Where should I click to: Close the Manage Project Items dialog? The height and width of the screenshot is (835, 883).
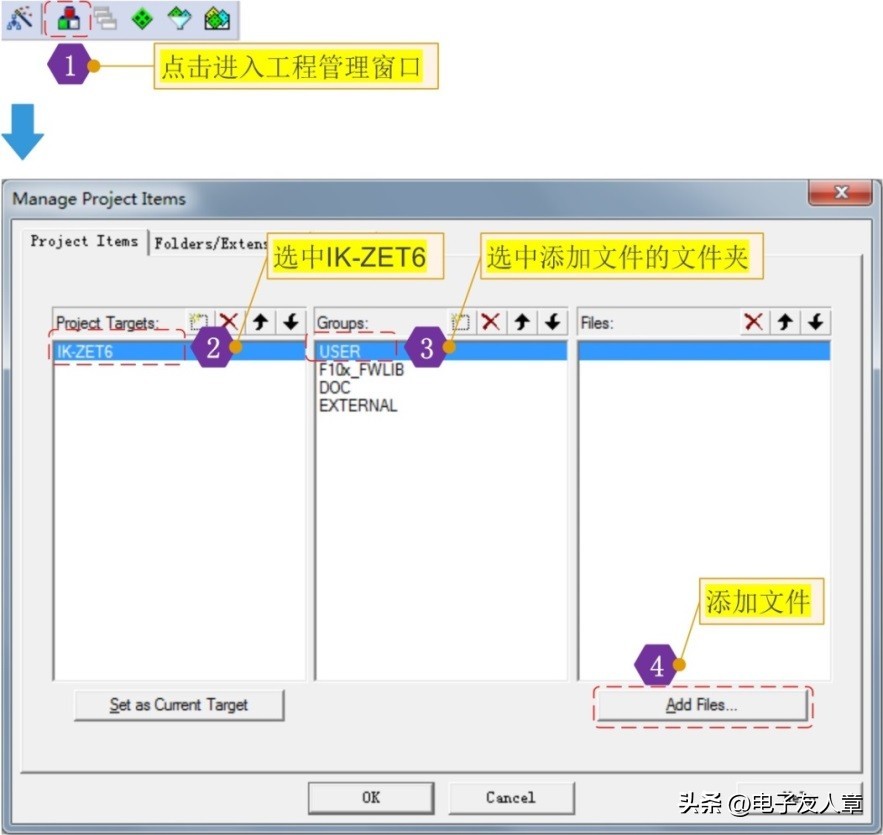(841, 193)
